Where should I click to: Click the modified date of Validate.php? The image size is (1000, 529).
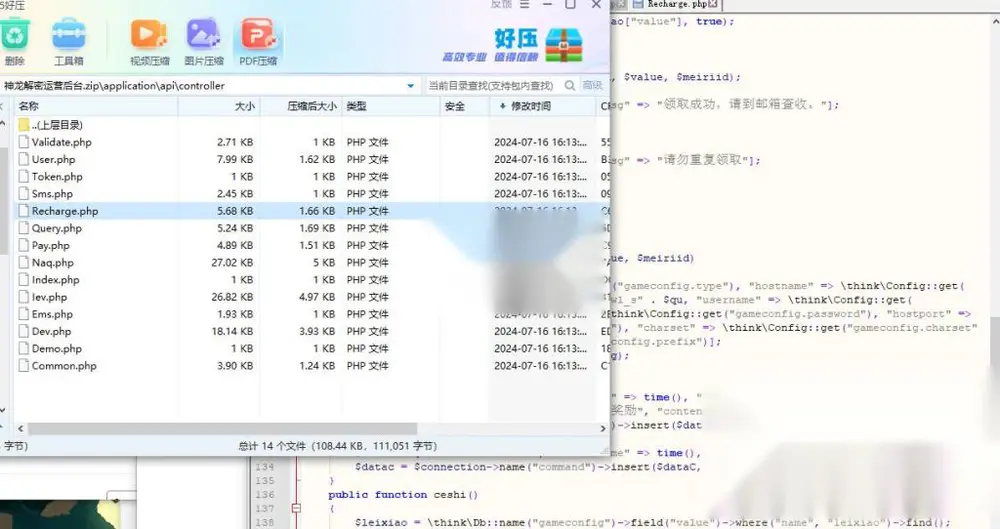coord(540,142)
